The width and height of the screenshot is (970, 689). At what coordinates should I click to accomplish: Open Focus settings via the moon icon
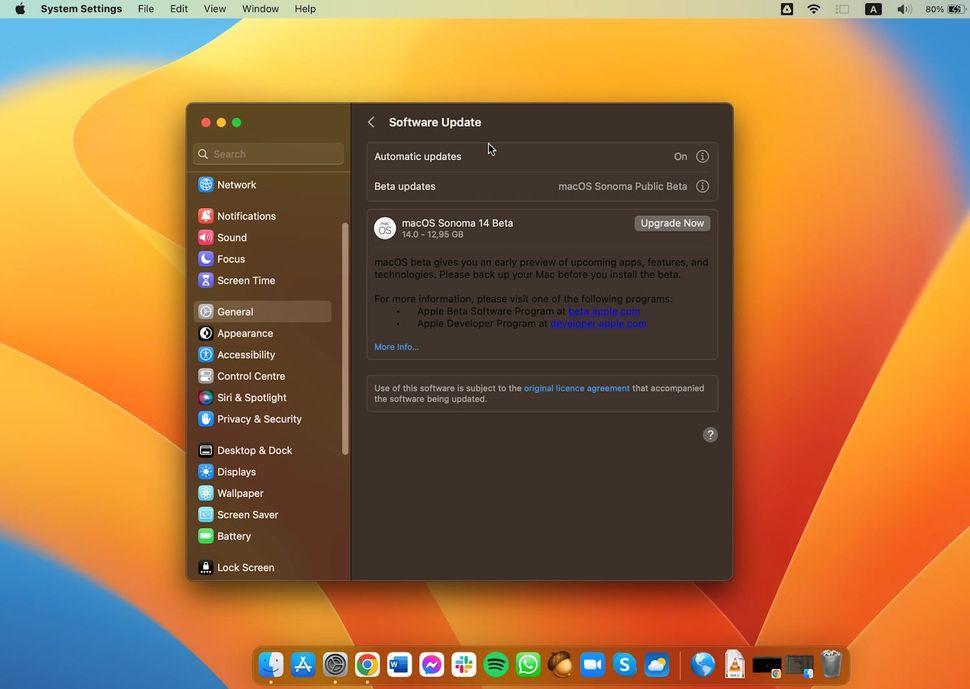click(204, 259)
